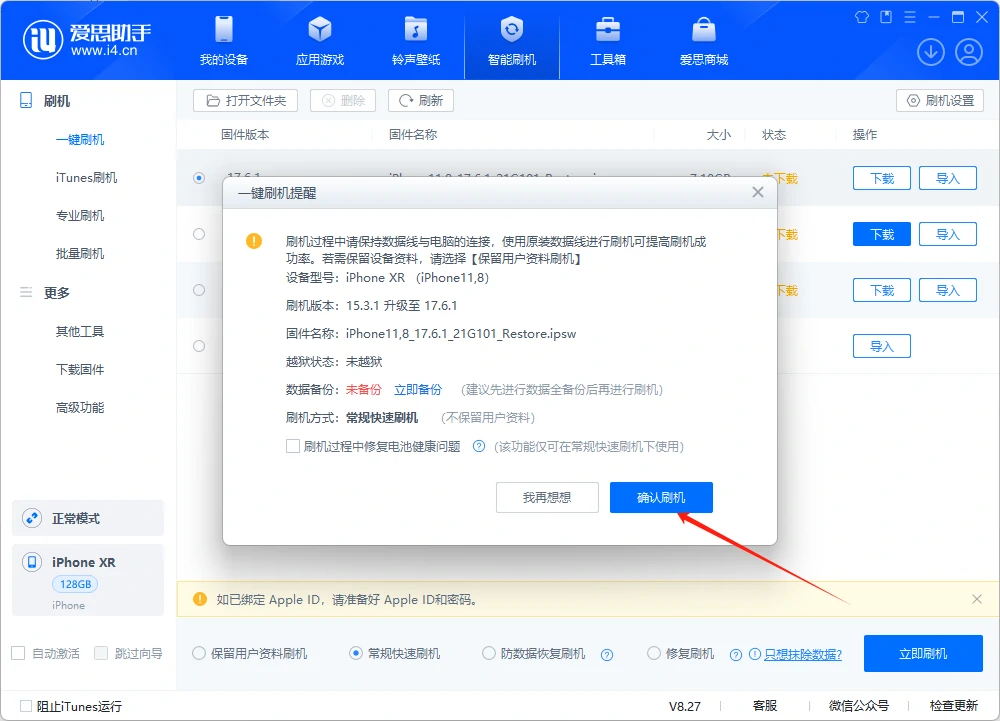Click 客服 in status bar
The height and width of the screenshot is (721, 1000).
(x=765, y=706)
